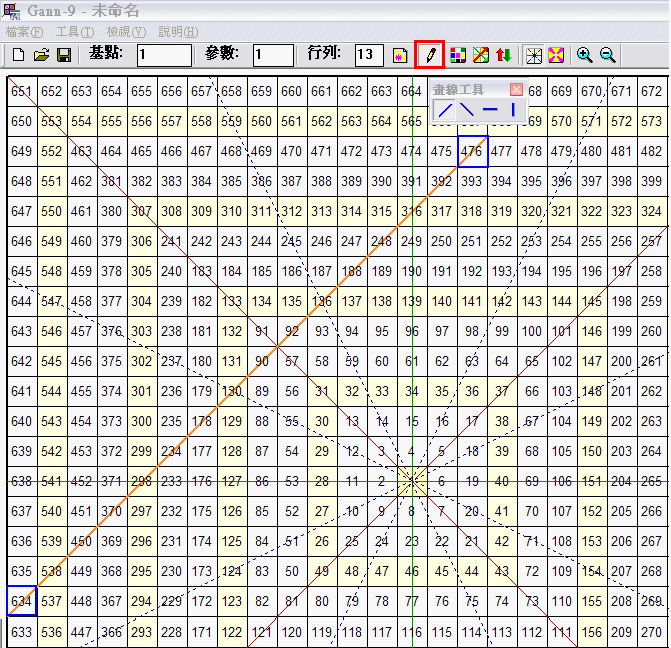Click the yellow square with magenta X icon

click(x=556, y=55)
